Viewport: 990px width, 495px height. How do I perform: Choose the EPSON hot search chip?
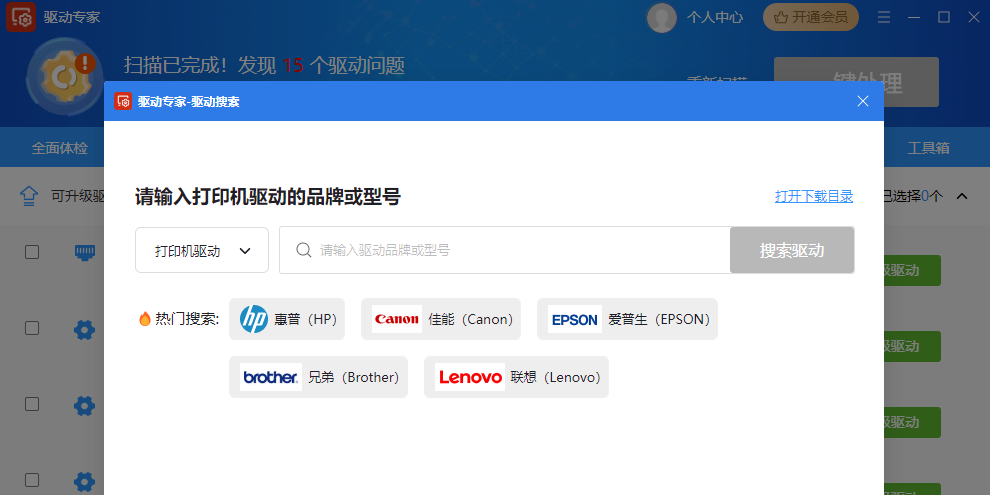click(x=627, y=319)
